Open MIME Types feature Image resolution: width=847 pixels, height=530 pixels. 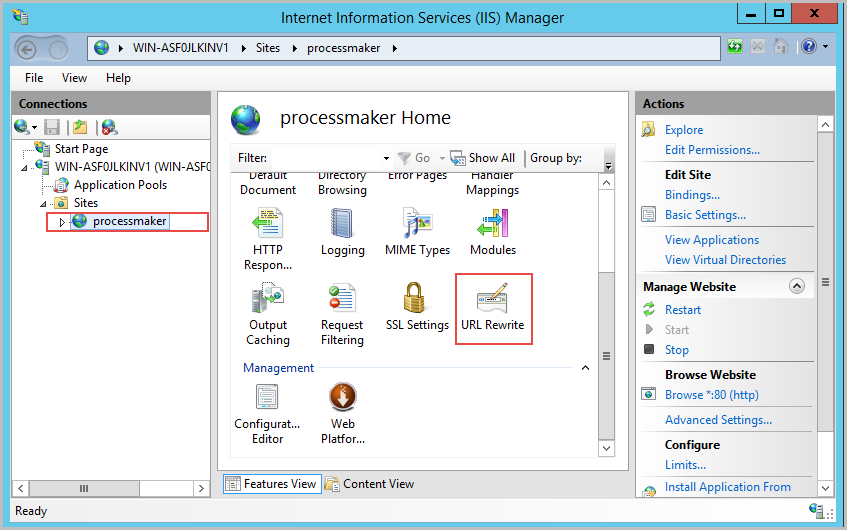click(x=417, y=232)
